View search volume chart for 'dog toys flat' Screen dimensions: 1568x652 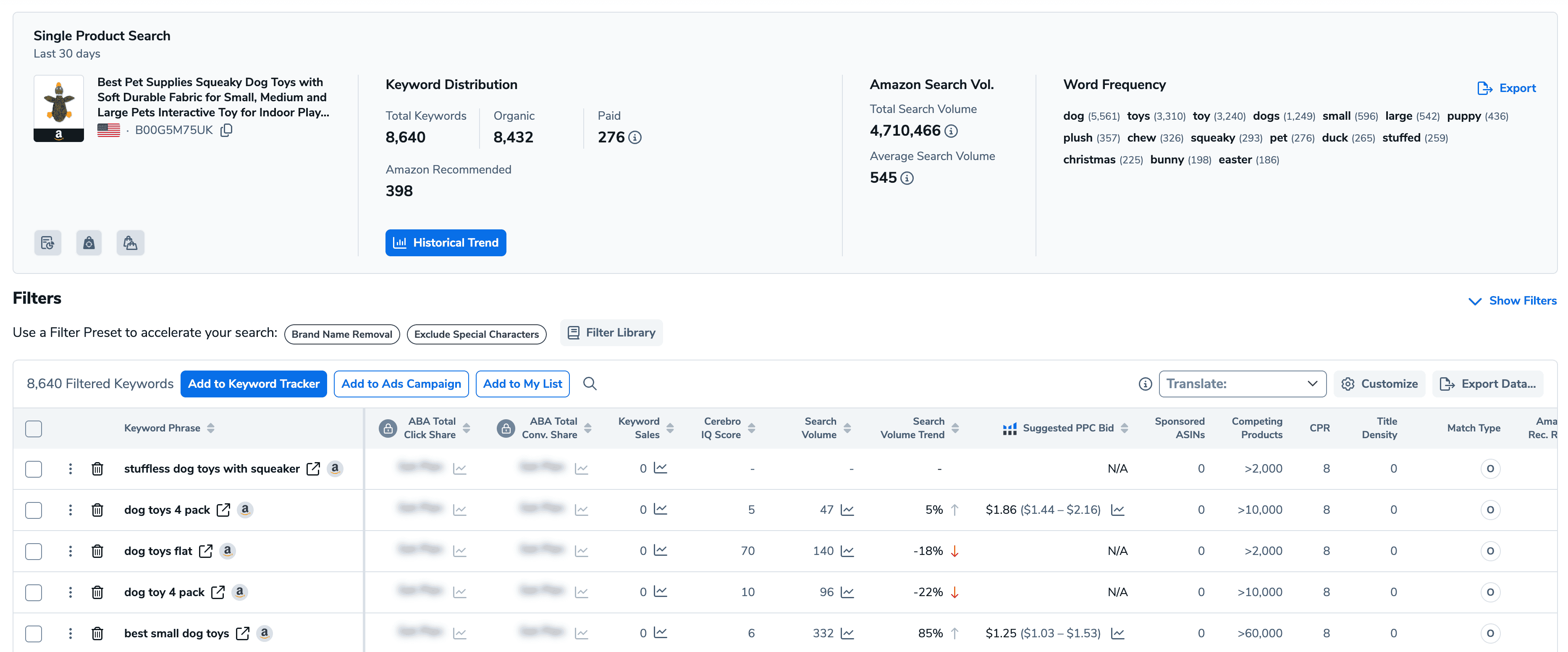point(847,551)
